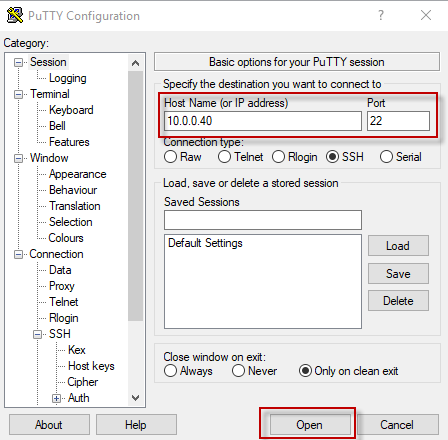Viewport: 448px width, 440px height.
Task: Open the Auth settings category
Action: pyautogui.click(x=79, y=398)
